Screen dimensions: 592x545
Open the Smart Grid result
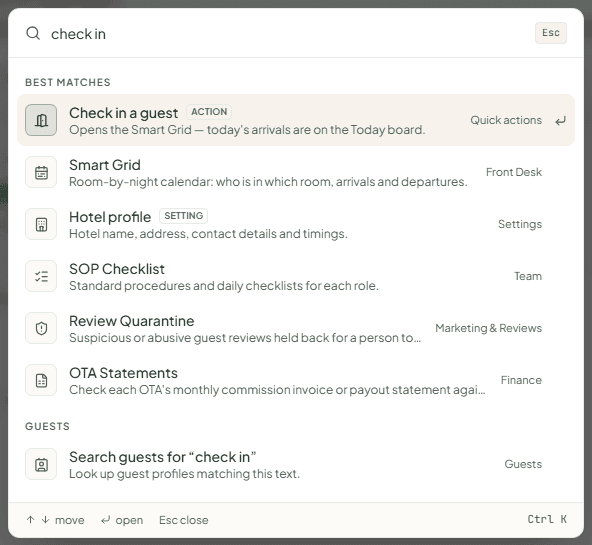pyautogui.click(x=296, y=172)
